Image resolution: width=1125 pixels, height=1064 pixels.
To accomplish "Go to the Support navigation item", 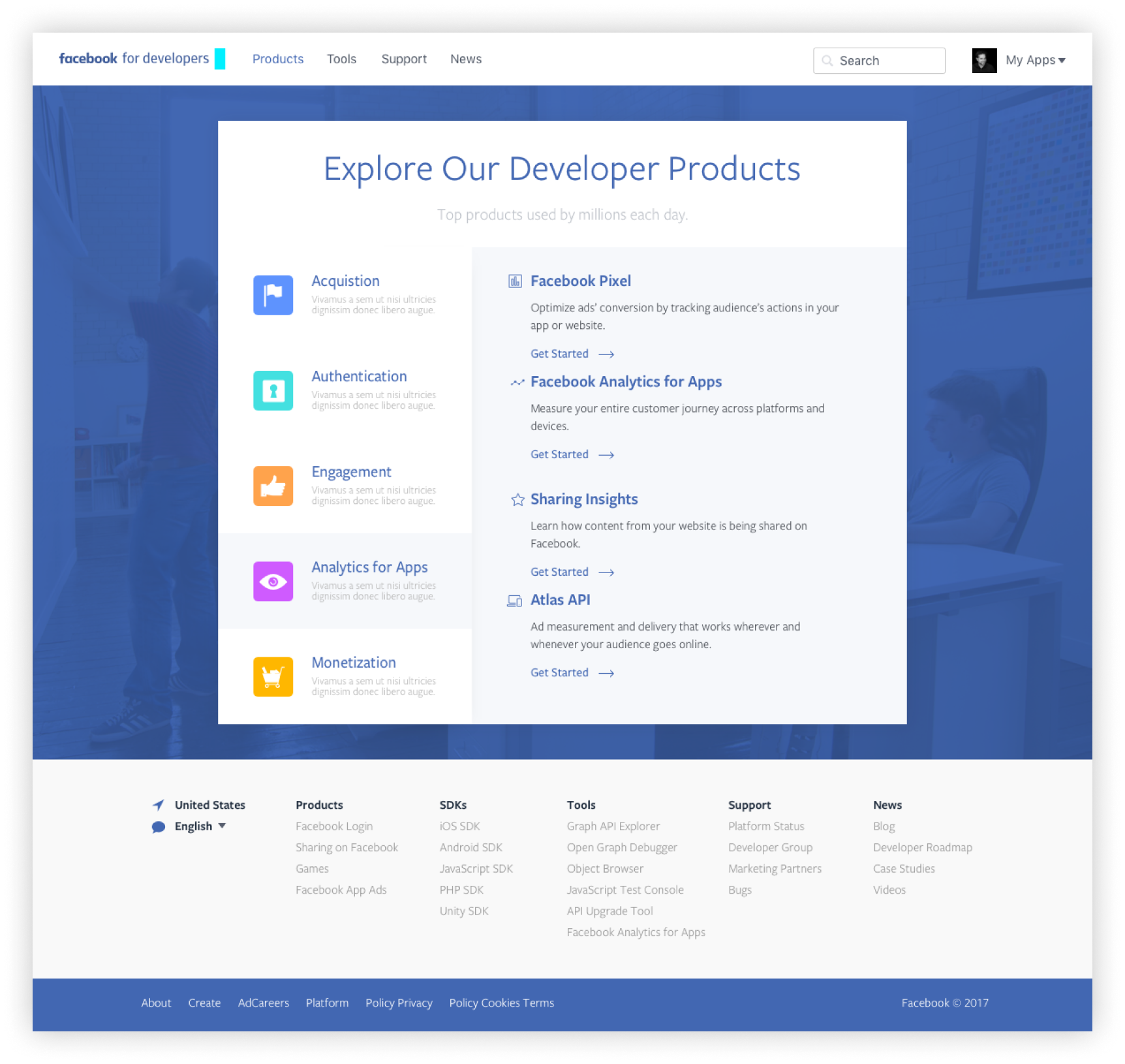I will pos(404,59).
